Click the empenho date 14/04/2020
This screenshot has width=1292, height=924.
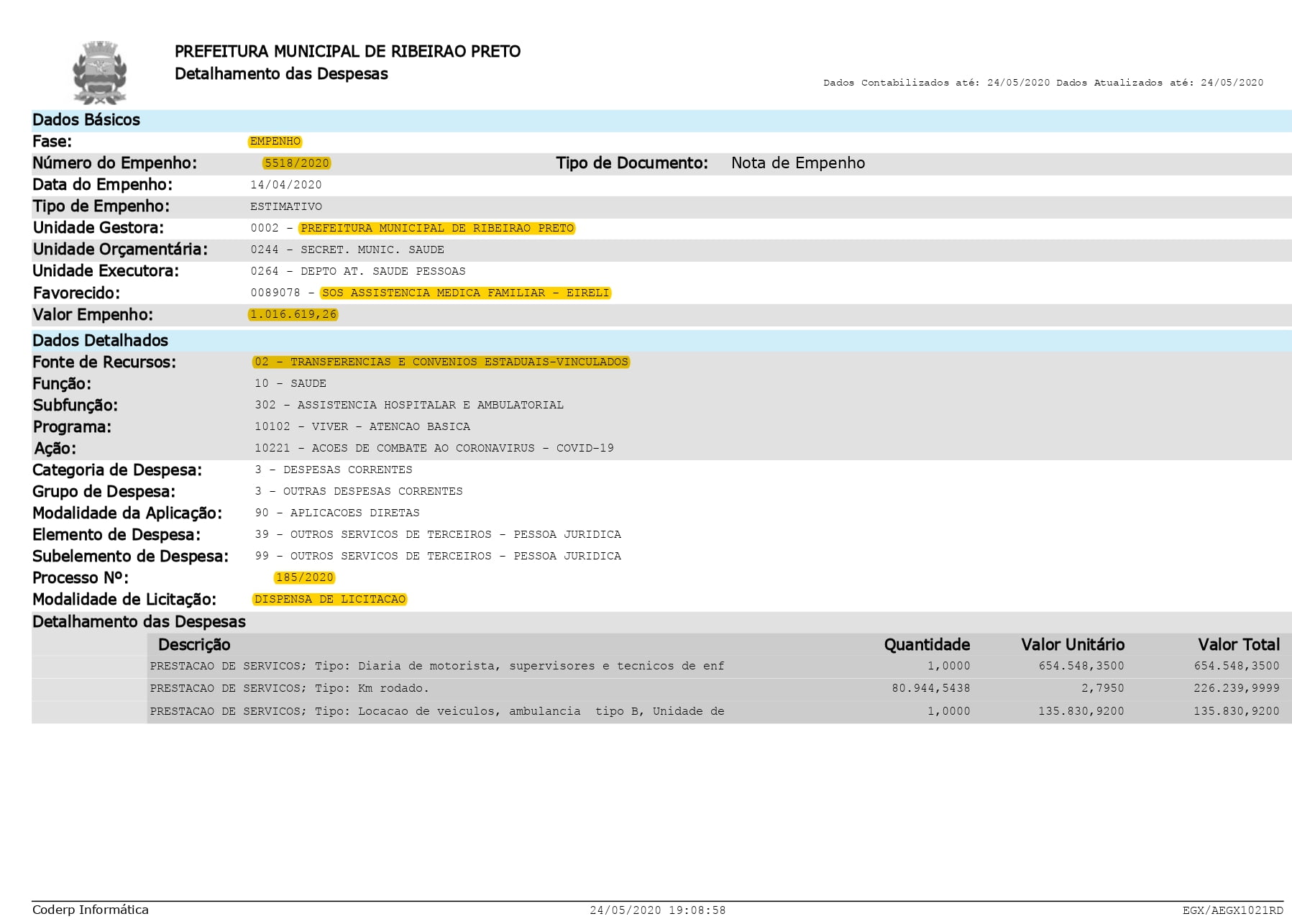(285, 185)
